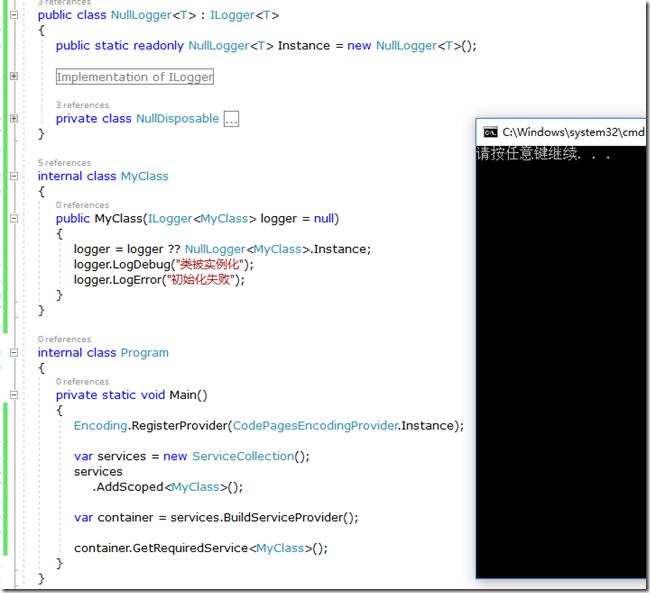Click 'NullLogger' in logger assignment line
The height and width of the screenshot is (593, 650).
215,249
